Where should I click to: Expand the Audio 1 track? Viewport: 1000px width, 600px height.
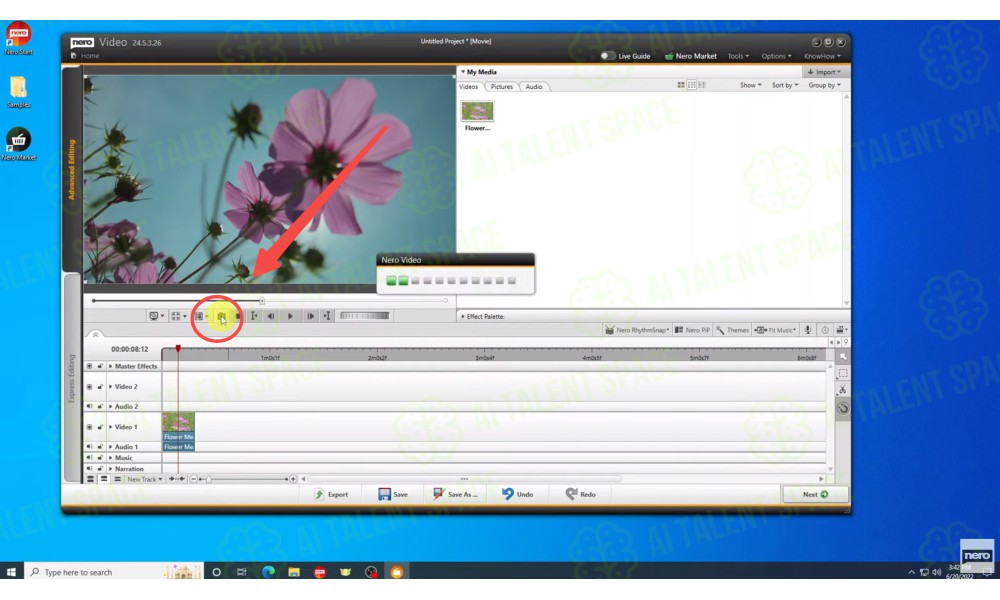(x=110, y=446)
